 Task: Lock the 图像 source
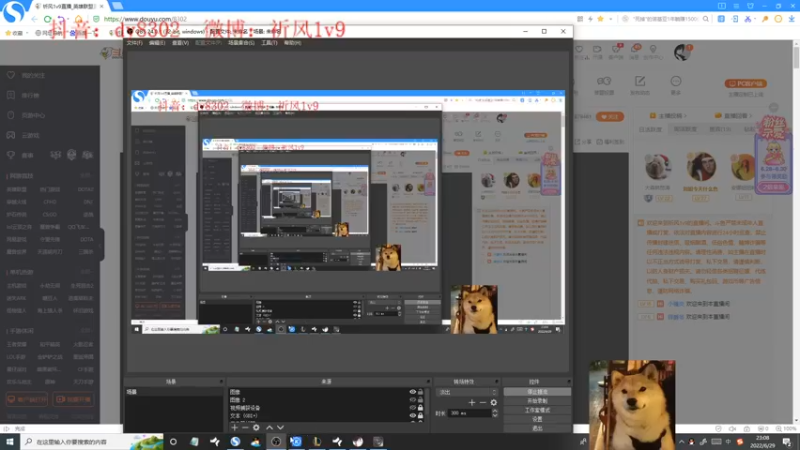tap(420, 392)
